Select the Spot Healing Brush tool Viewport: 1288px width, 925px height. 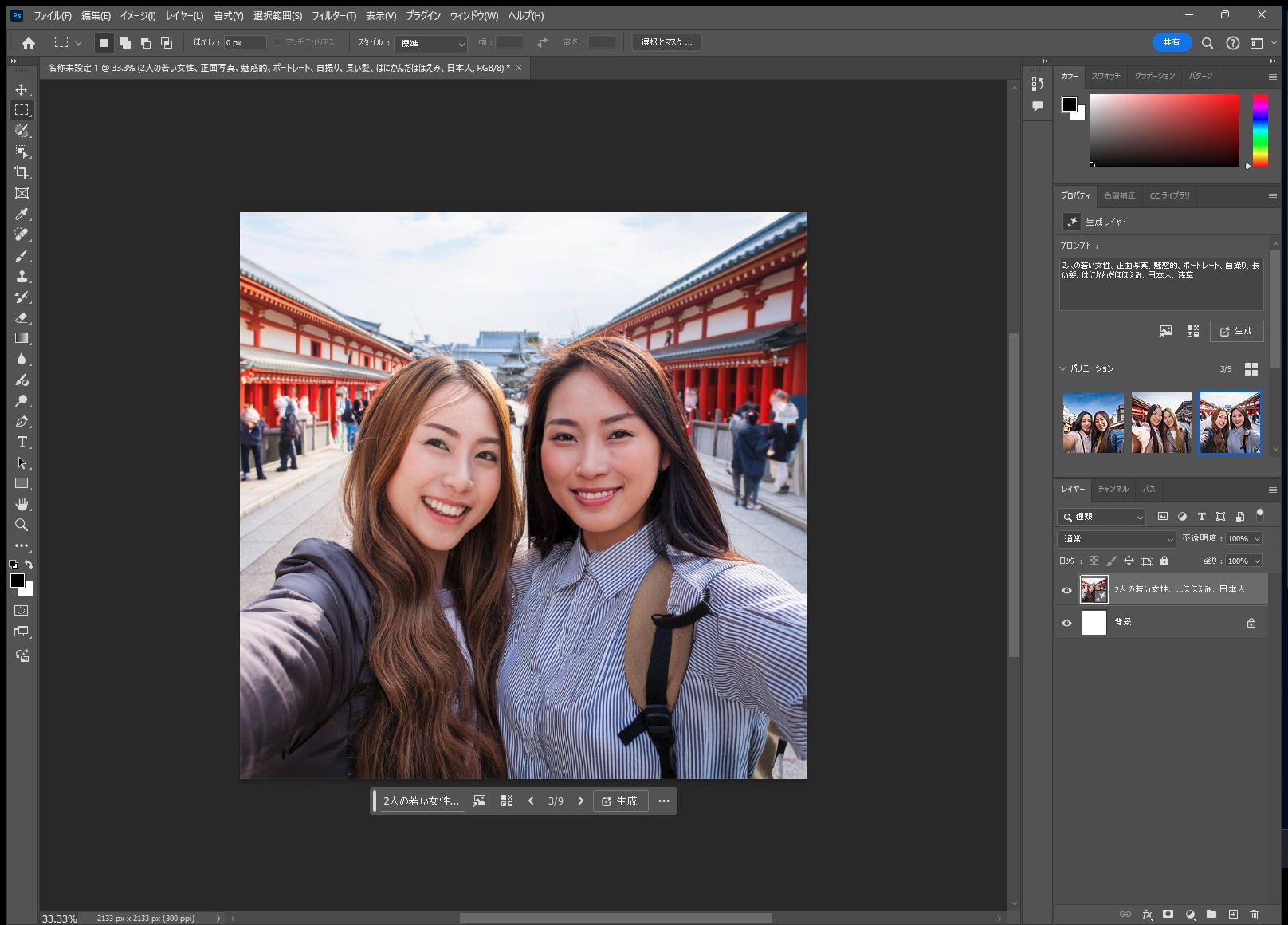[22, 234]
